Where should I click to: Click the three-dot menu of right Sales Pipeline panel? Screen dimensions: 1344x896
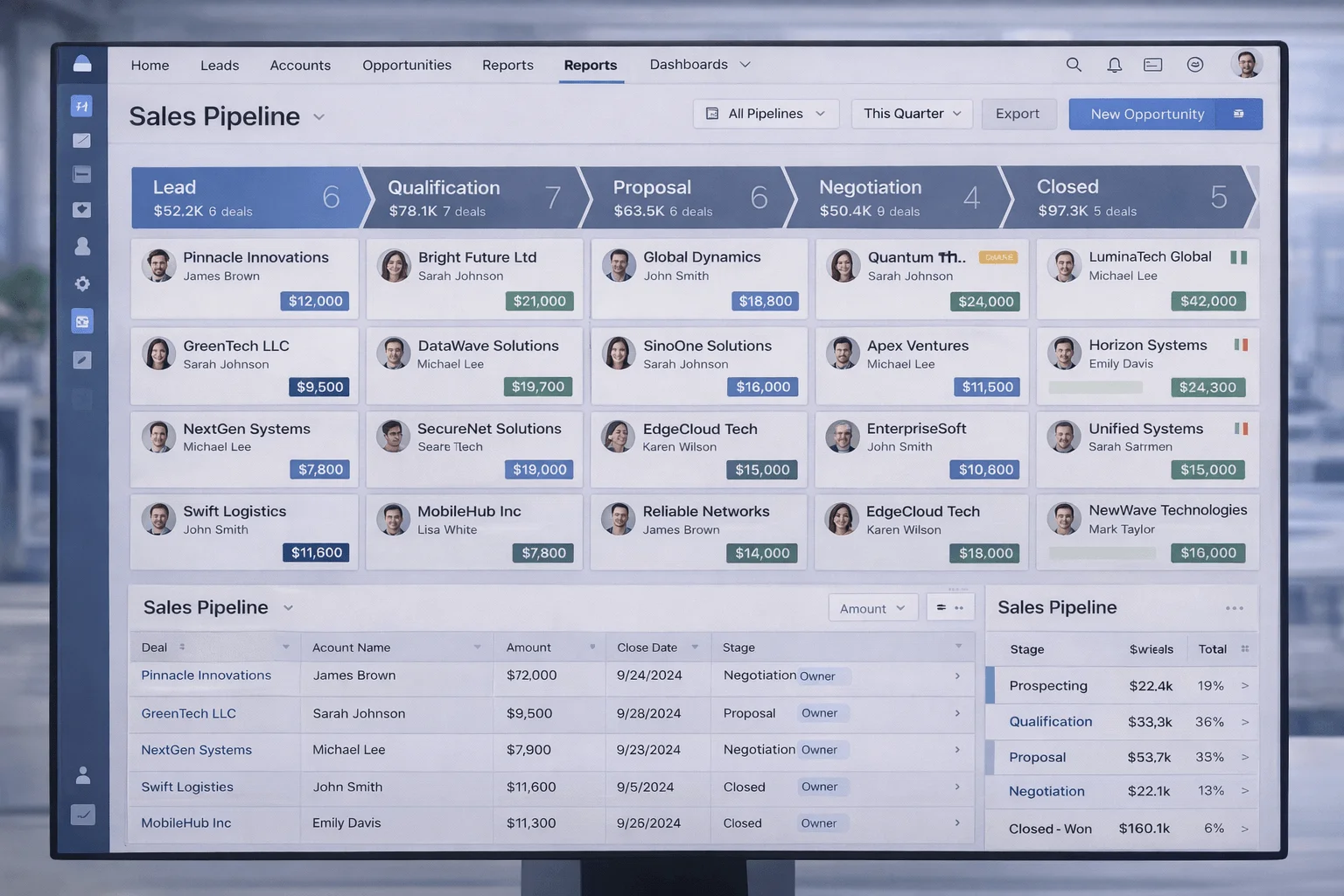tap(1235, 608)
